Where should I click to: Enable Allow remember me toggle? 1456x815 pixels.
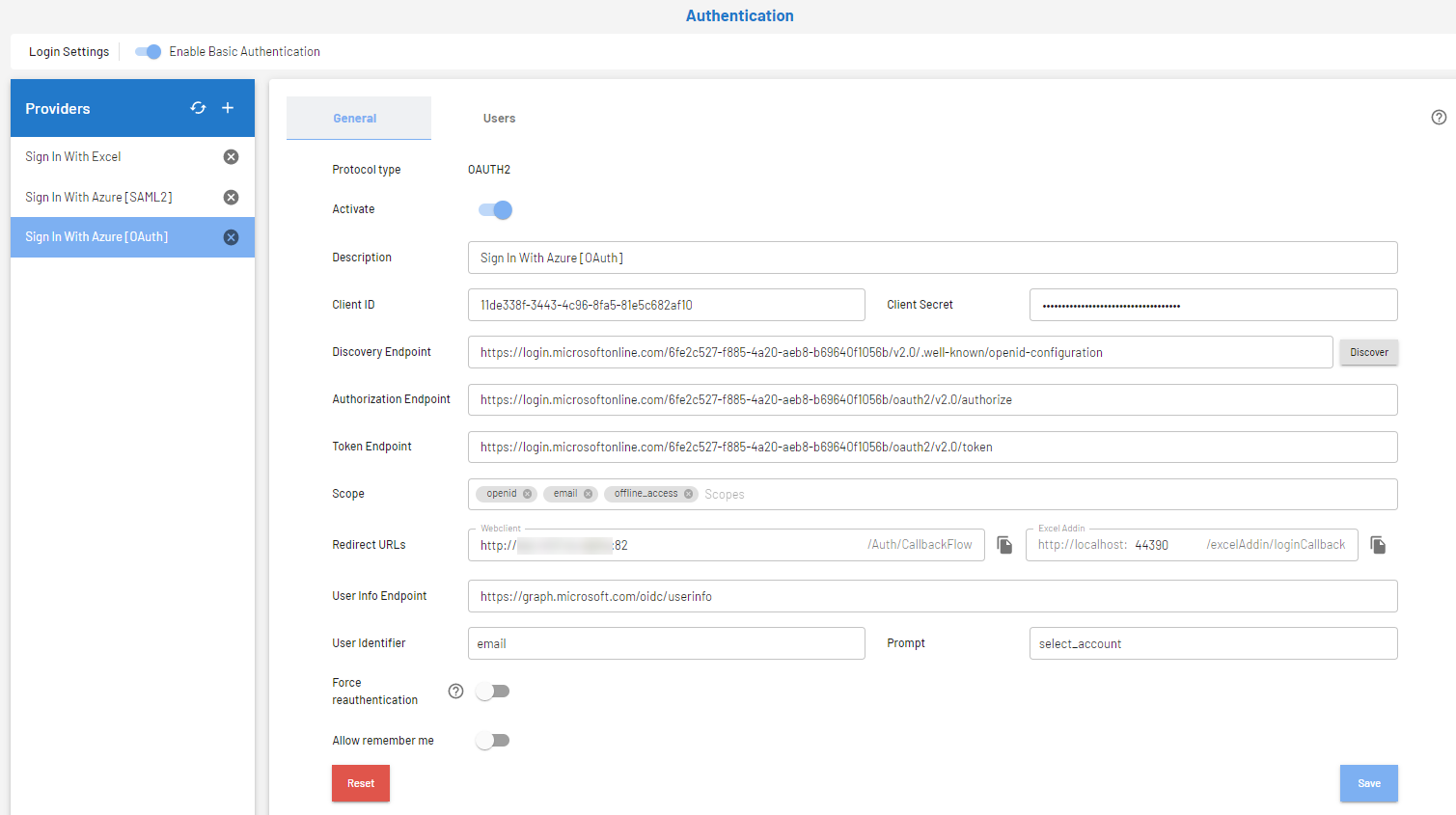(493, 741)
